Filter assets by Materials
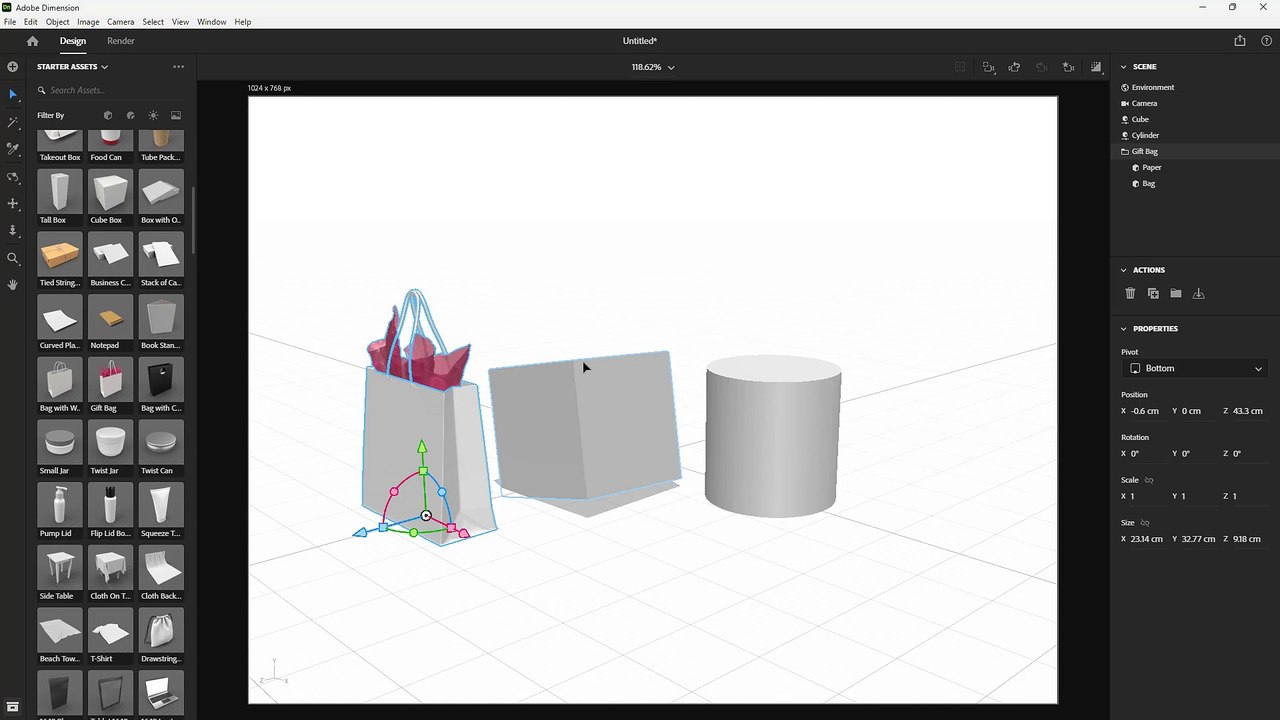This screenshot has width=1280, height=720. [x=130, y=115]
